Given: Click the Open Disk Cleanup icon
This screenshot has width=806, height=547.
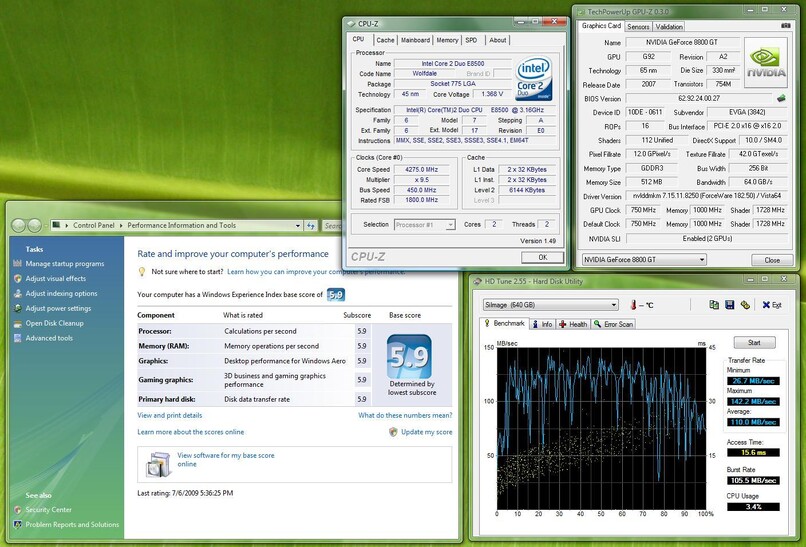Looking at the screenshot, I should pos(17,323).
